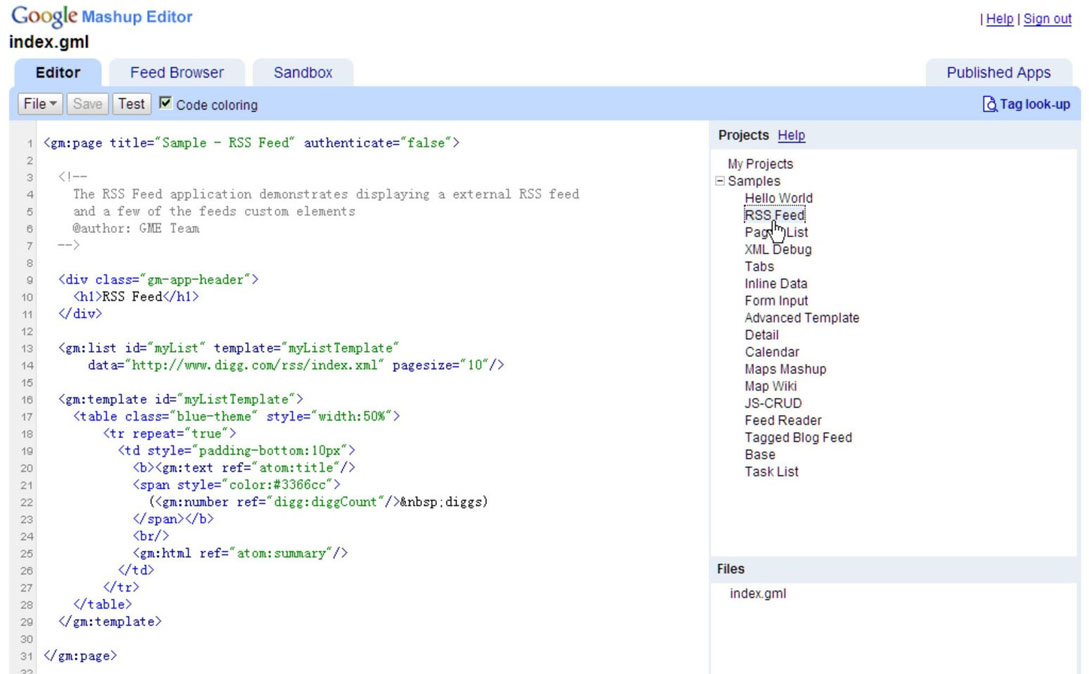The width and height of the screenshot is (1089, 674).
Task: Click the span style color line
Action: coord(237,485)
